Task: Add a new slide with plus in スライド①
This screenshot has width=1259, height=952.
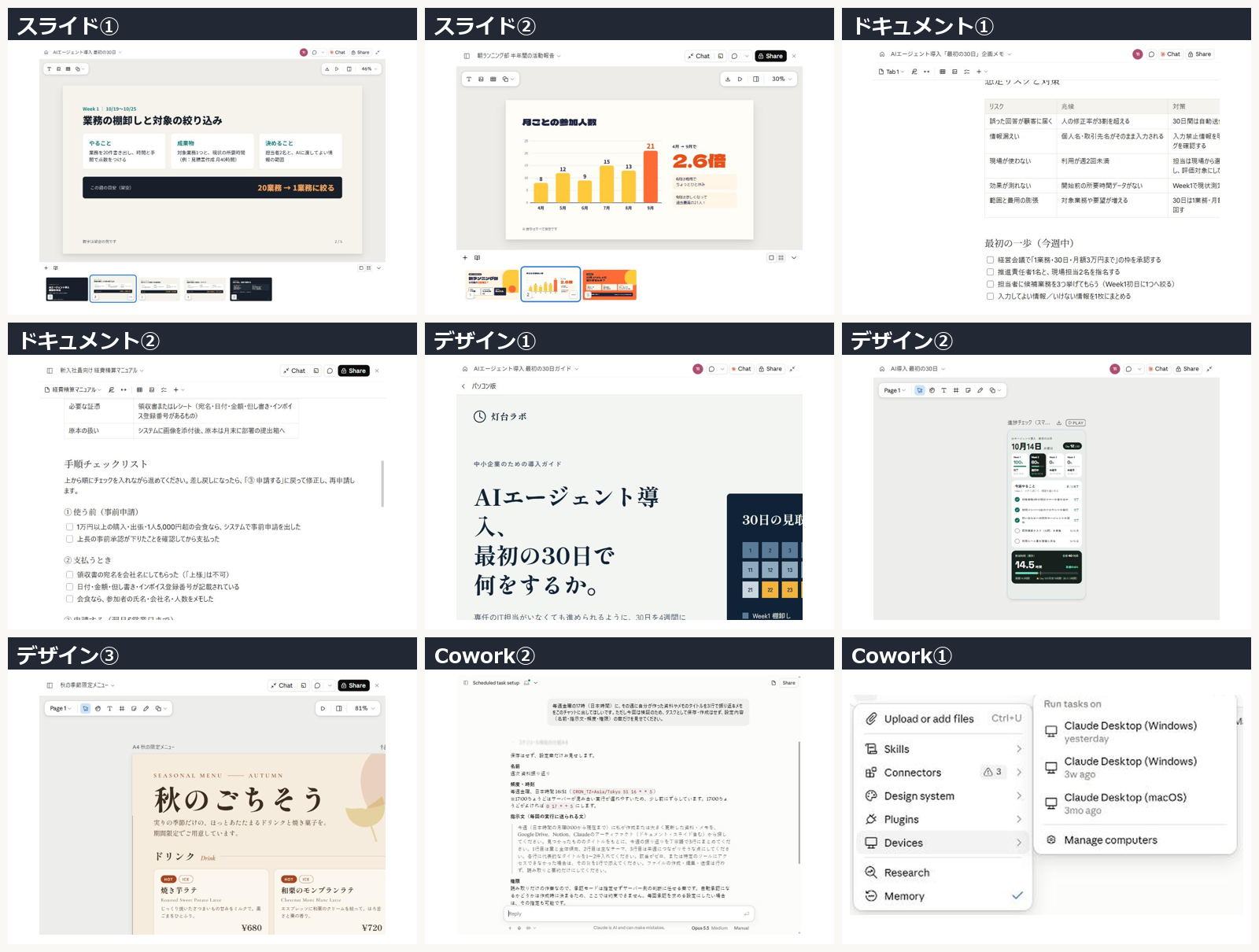Action: (46, 268)
